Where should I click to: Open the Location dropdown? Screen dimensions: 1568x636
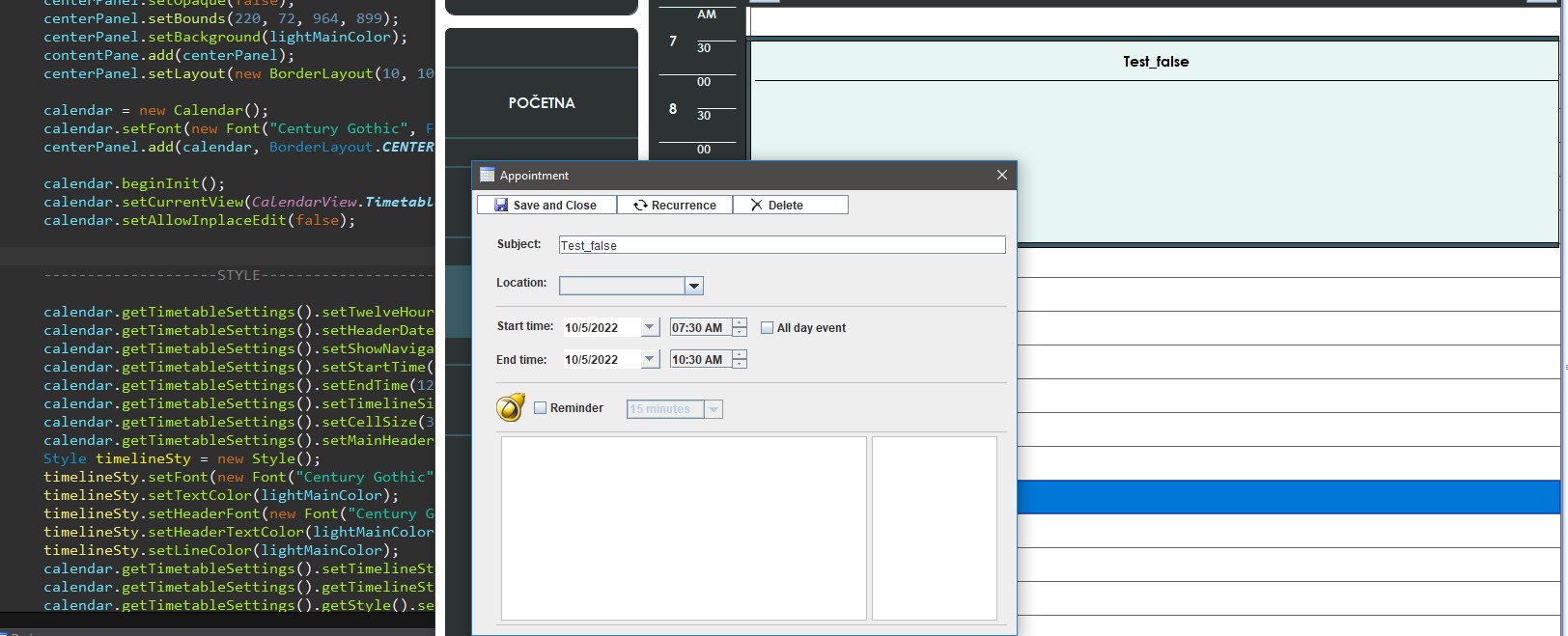pos(693,286)
